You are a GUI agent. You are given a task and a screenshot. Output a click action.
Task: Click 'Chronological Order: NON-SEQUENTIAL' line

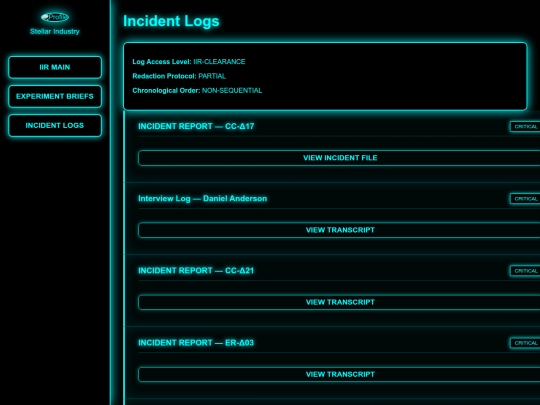(197, 91)
